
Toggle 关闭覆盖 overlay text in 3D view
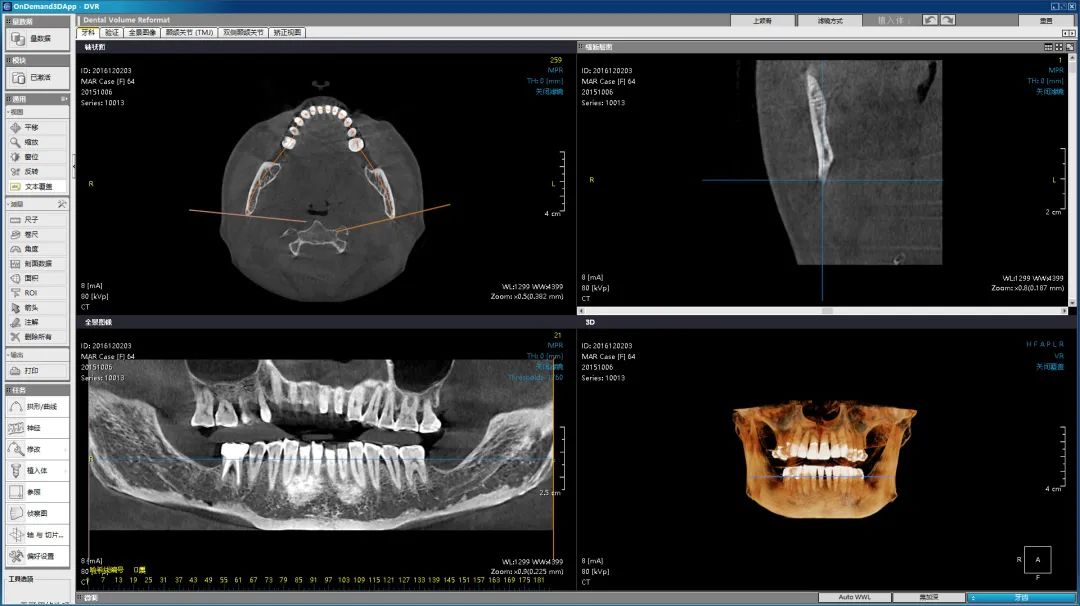click(1050, 367)
